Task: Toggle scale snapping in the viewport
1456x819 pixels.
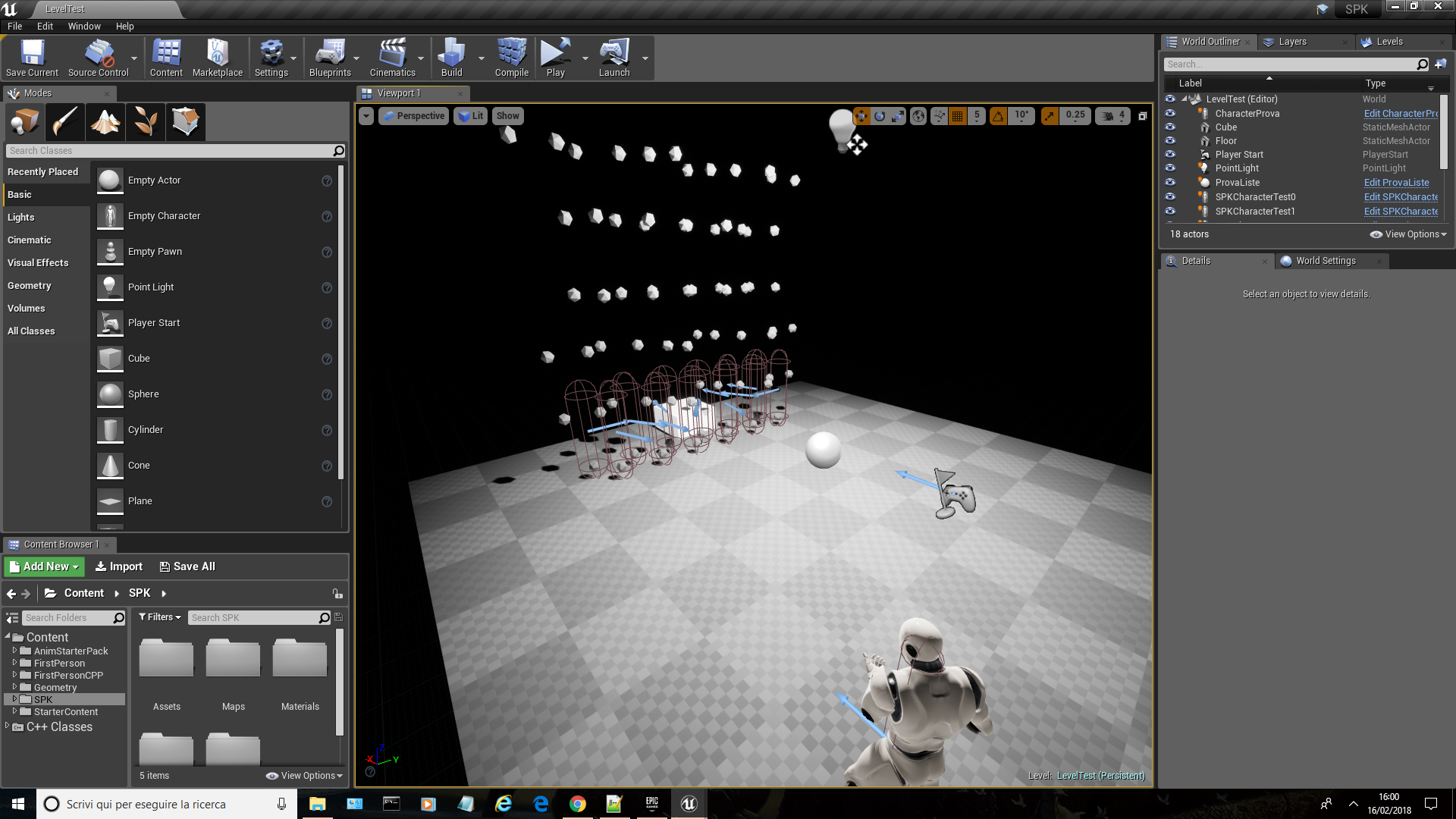Action: 1050,116
